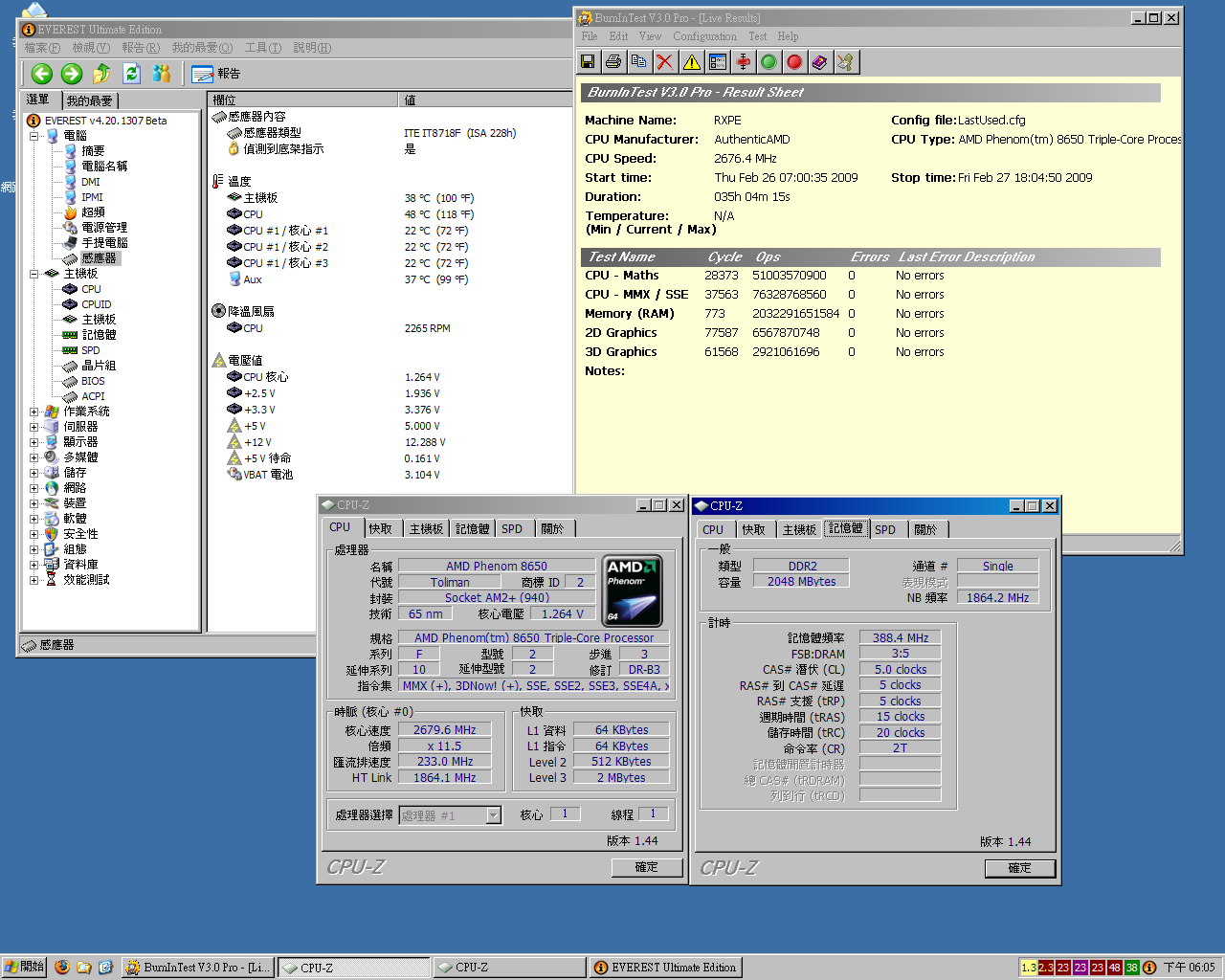This screenshot has height=980, width=1225.
Task: Click the 2679.6 MHz core speed field
Action: (x=444, y=729)
